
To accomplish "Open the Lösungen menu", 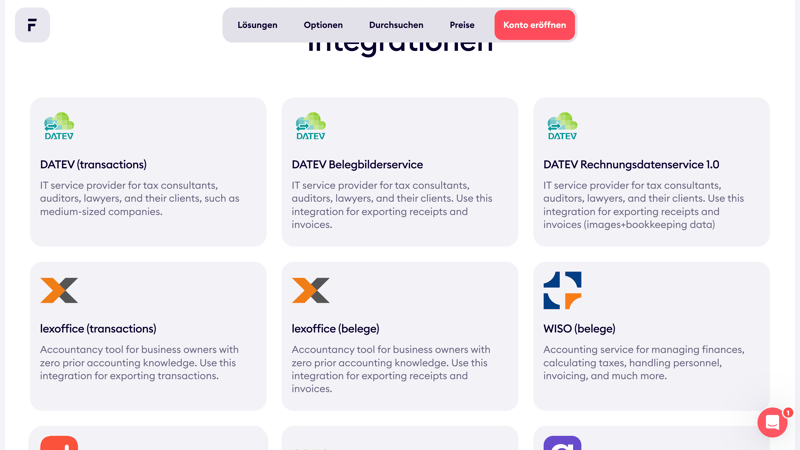I will click(257, 25).
